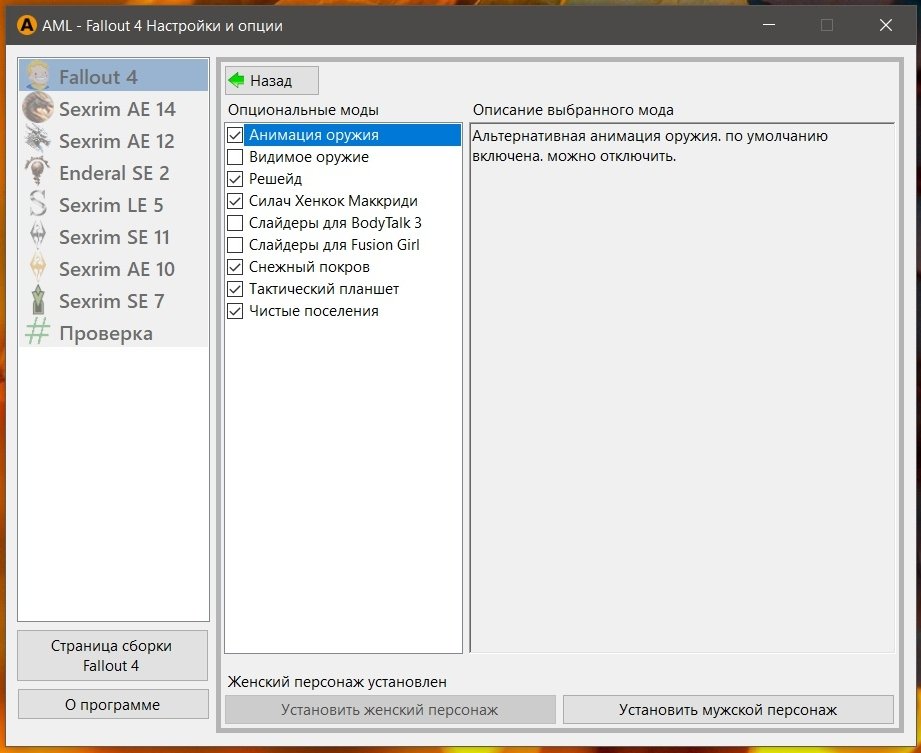This screenshot has width=921, height=753.
Task: Open Страница сборки Fallout 4
Action: [112, 656]
